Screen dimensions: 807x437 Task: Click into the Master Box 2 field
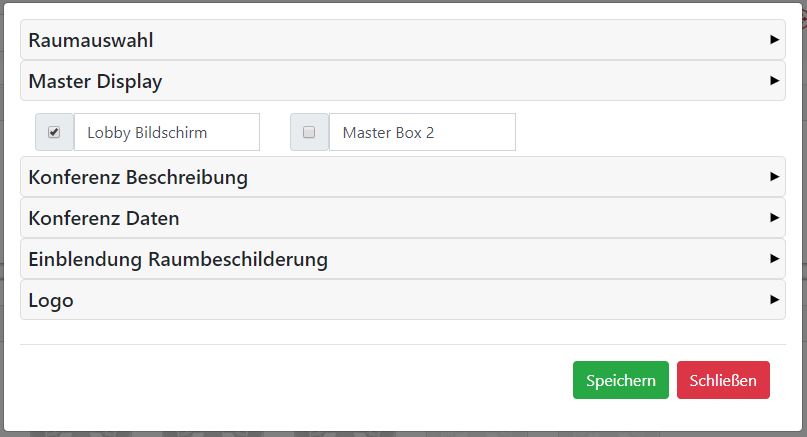tap(421, 132)
